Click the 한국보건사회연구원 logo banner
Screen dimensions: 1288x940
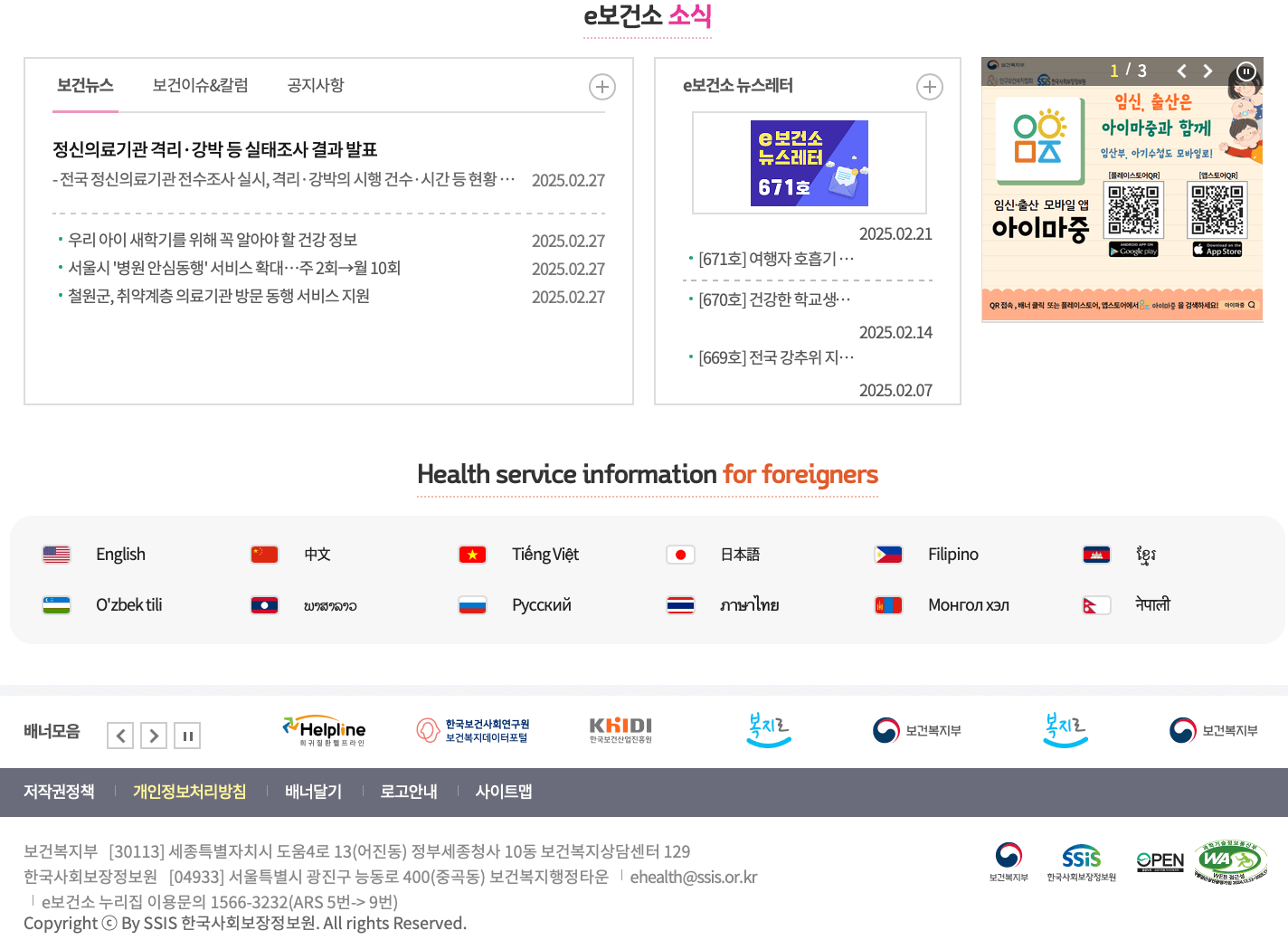(474, 730)
